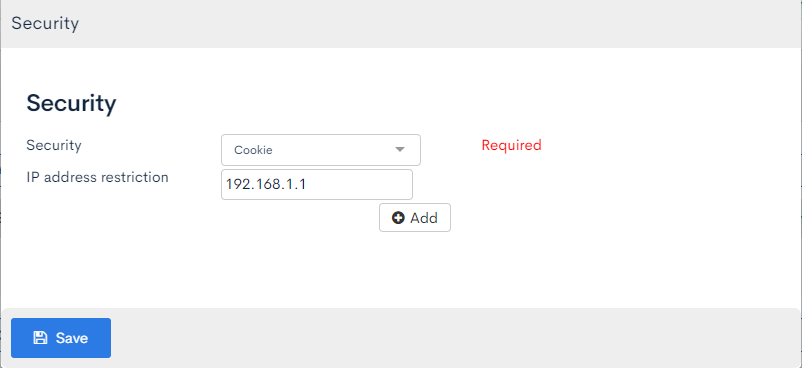Click the Security title in the header bar
The image size is (802, 368).
click(45, 24)
